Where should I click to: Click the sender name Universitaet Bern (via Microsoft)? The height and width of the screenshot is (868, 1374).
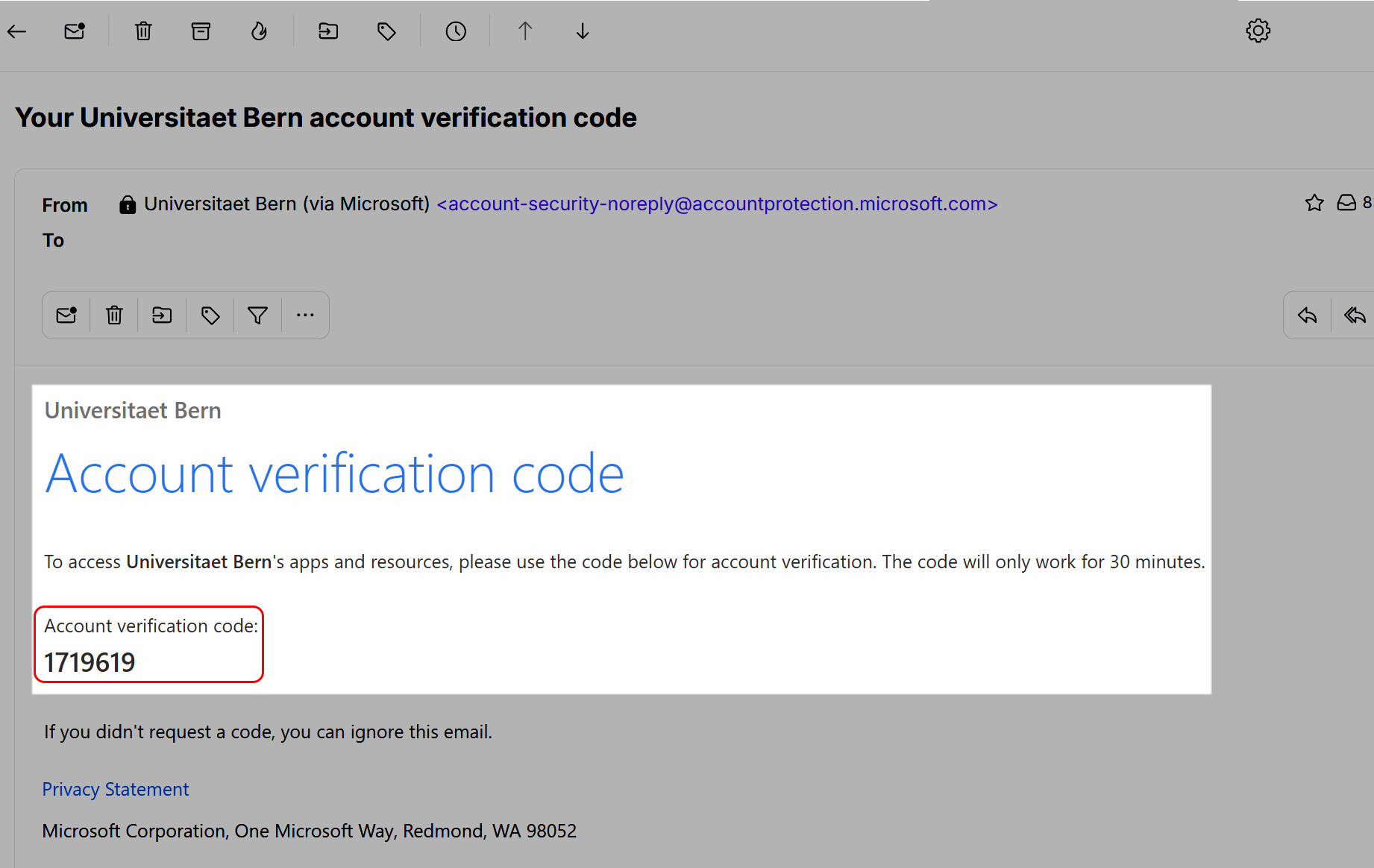287,204
